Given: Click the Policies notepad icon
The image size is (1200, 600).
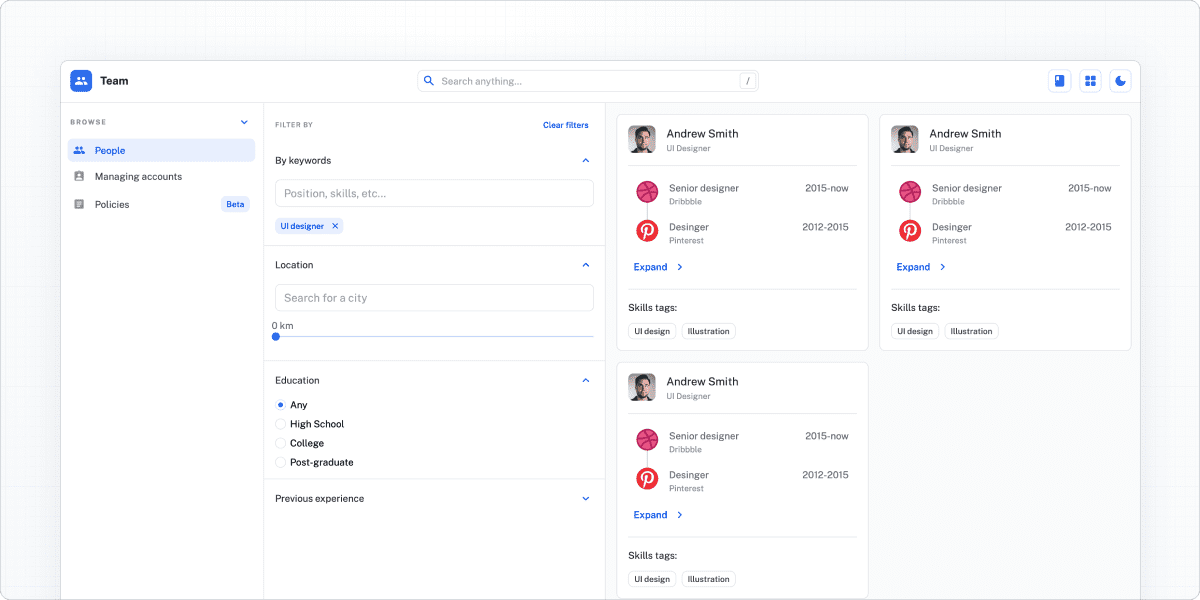Looking at the screenshot, I should tap(80, 204).
